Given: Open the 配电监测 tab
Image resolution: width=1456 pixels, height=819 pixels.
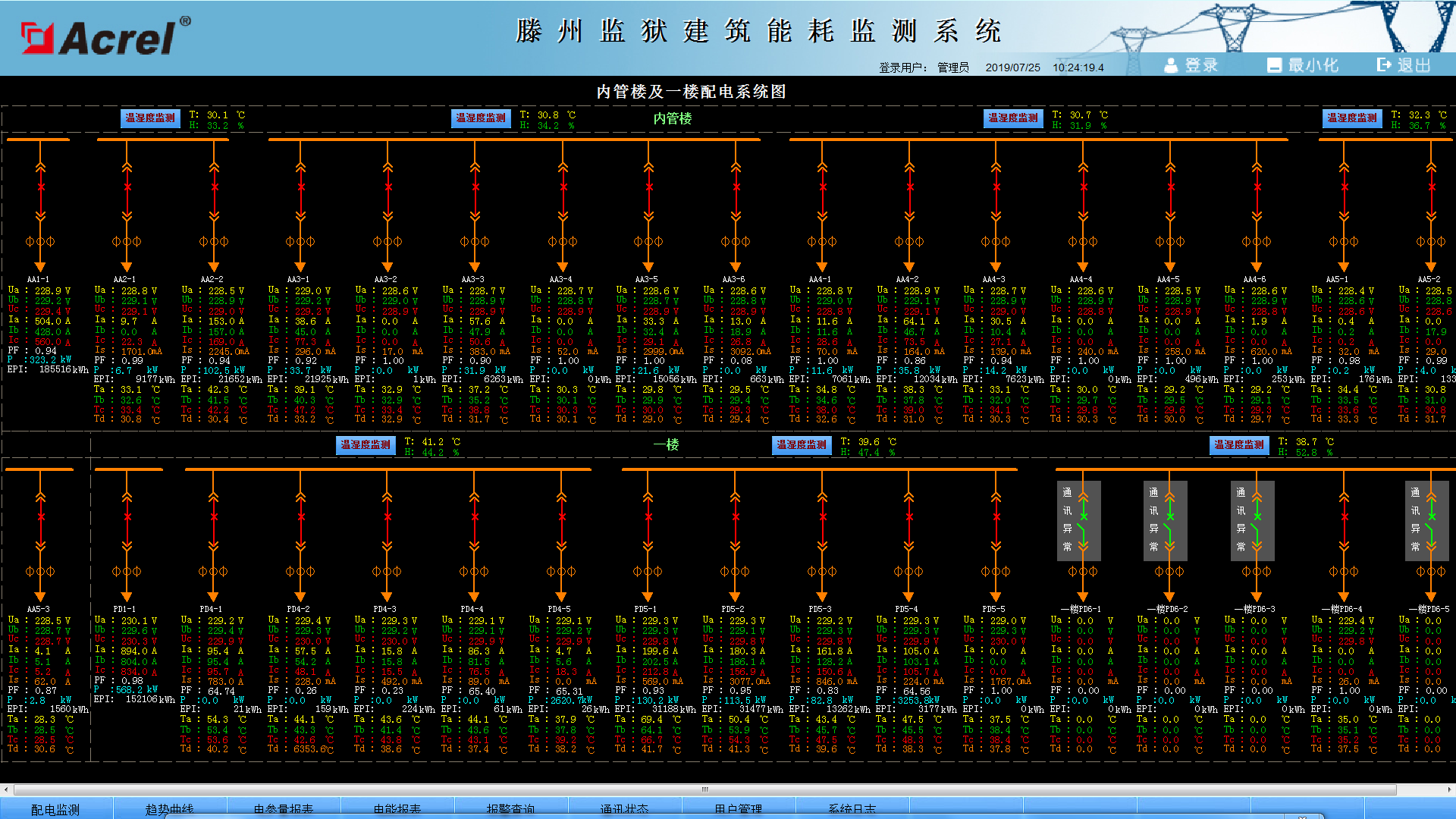Looking at the screenshot, I should [55, 809].
